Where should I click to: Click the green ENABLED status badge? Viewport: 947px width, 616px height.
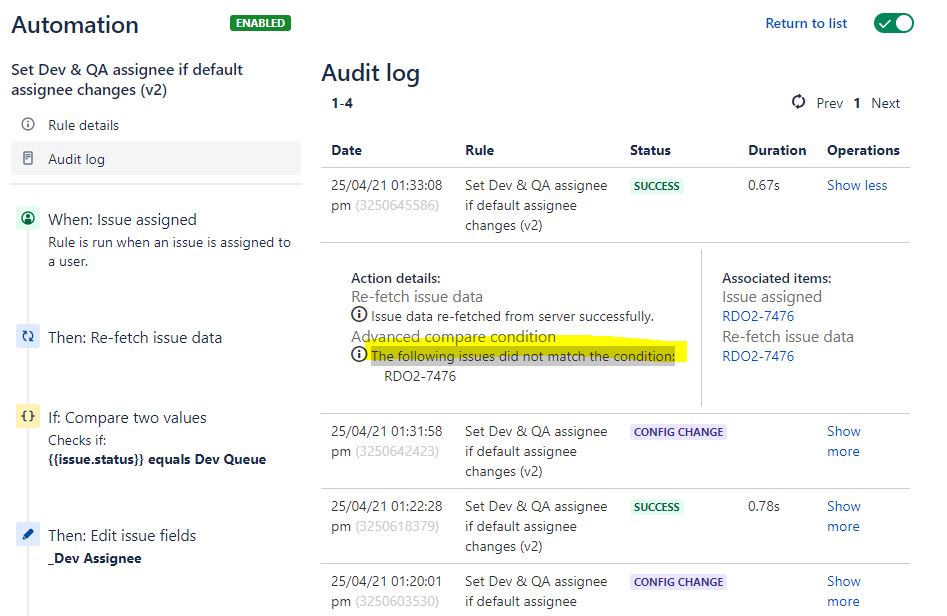point(260,23)
